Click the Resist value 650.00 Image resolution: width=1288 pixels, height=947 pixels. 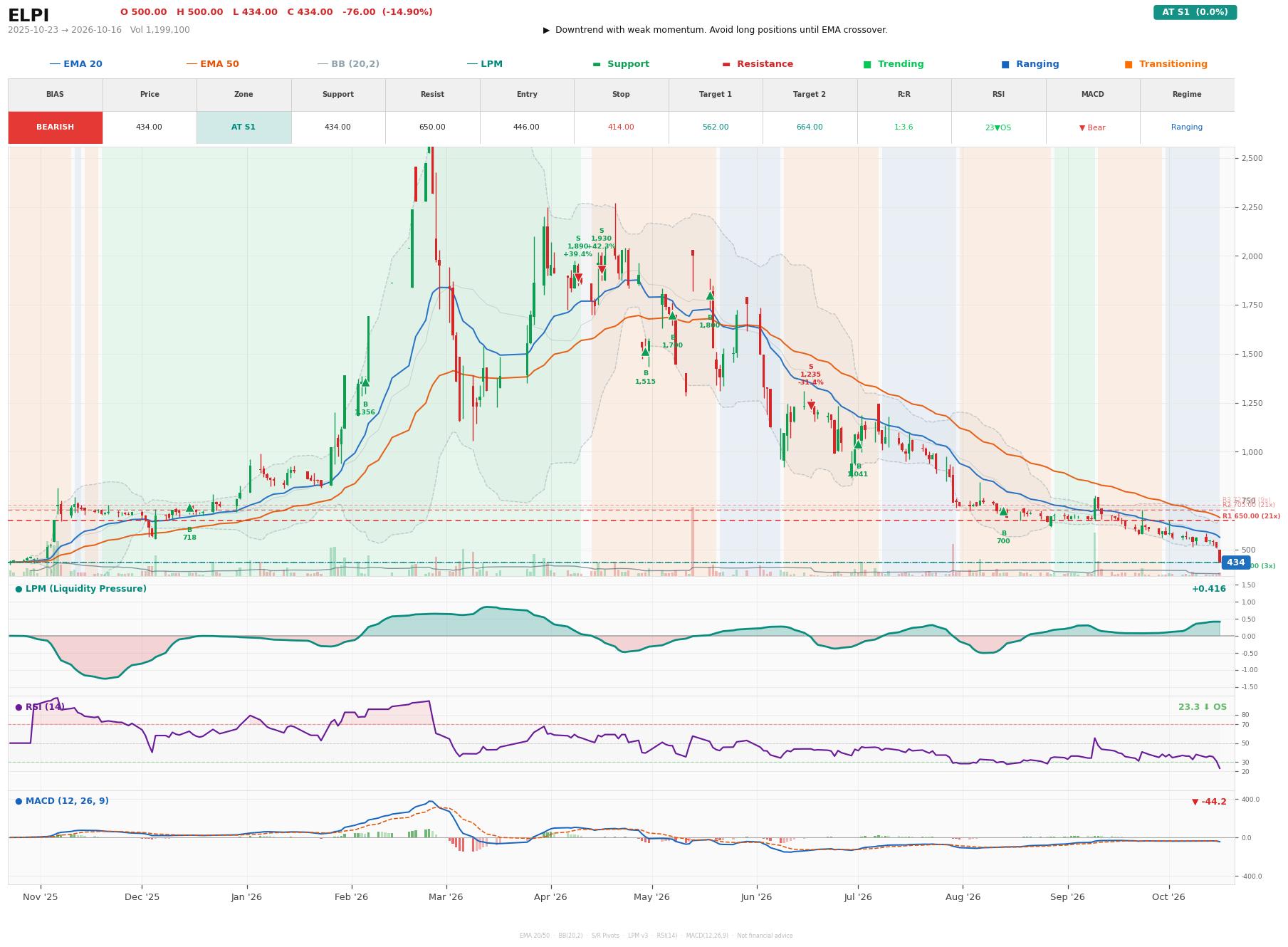[432, 127]
